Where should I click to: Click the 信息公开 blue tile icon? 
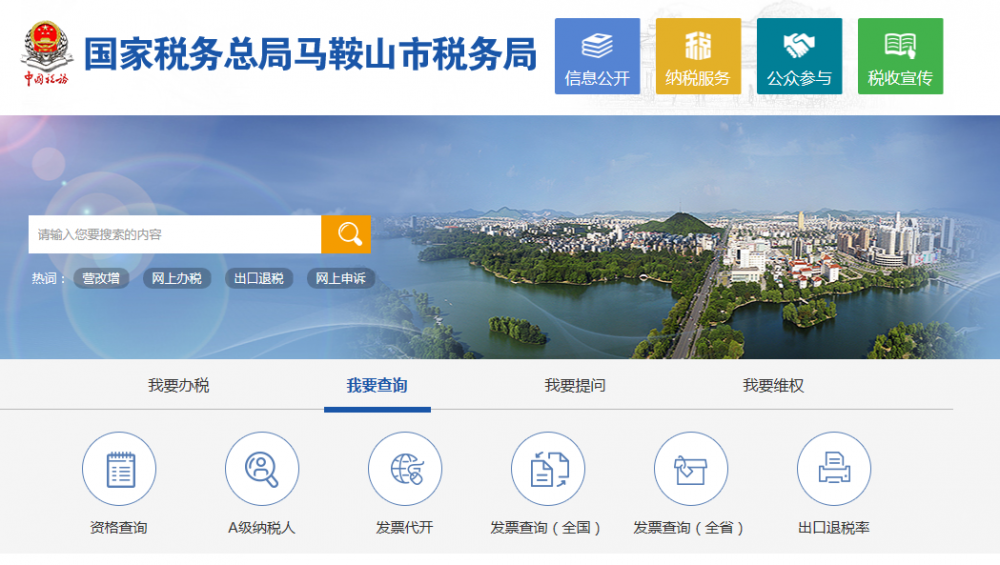597,56
